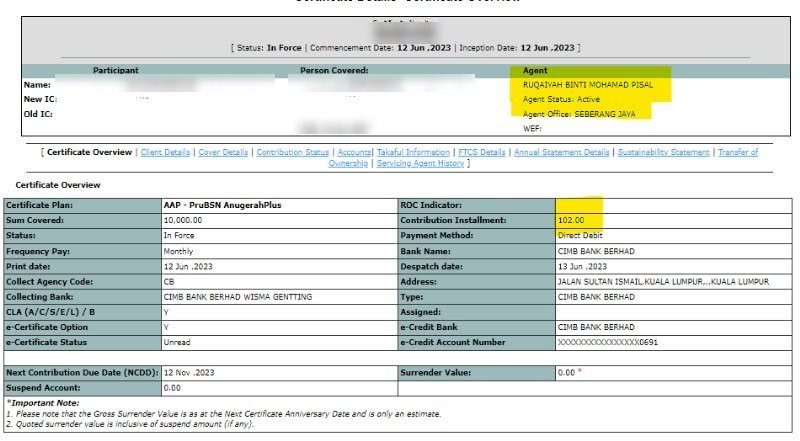
Task: Click the Print date value 12 Jun ,2023
Action: 188,266
